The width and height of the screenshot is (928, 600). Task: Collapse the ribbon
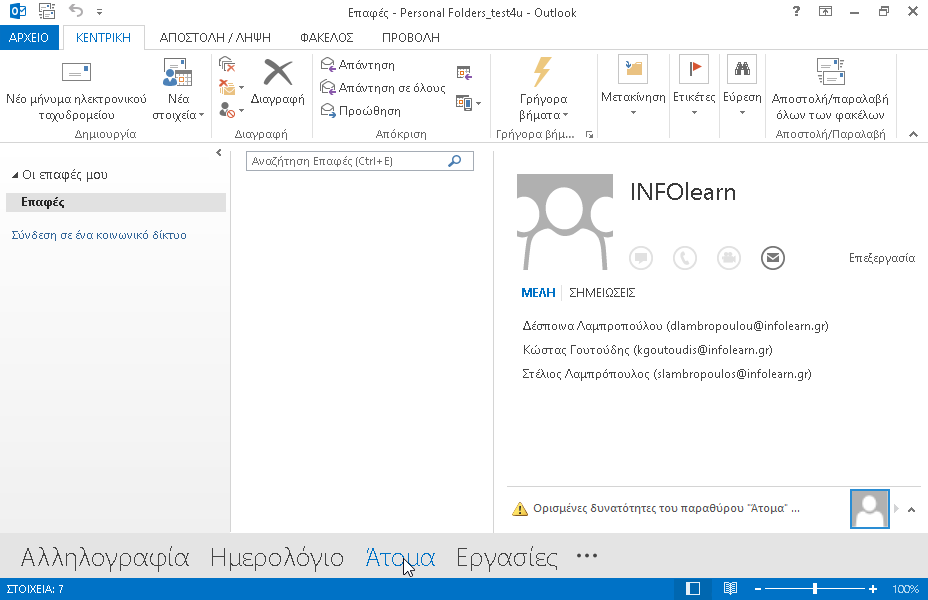coord(913,134)
